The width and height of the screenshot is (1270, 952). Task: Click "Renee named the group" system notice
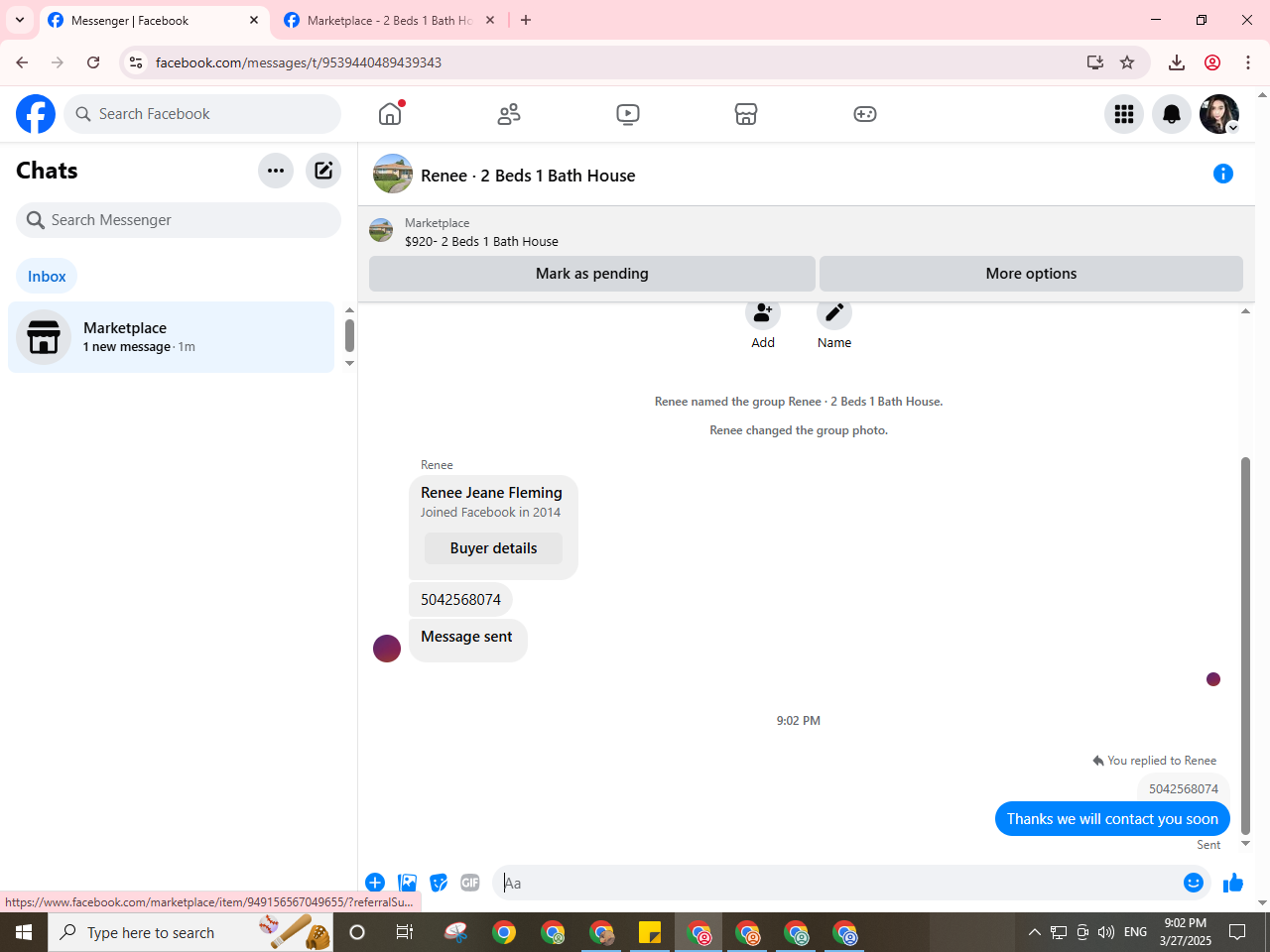[x=799, y=402]
